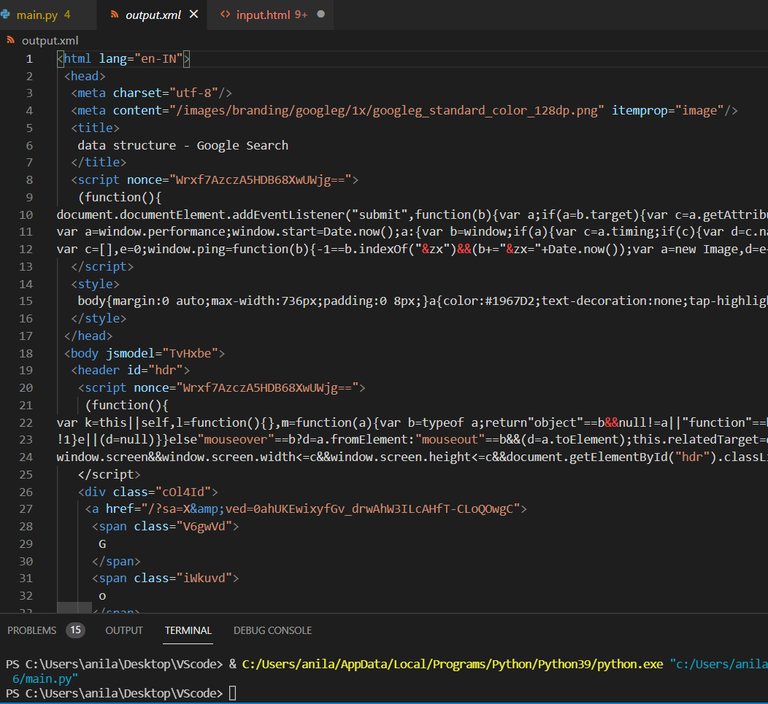Click the Python icon on main.py tab
This screenshot has width=768, height=704.
(x=4, y=15)
